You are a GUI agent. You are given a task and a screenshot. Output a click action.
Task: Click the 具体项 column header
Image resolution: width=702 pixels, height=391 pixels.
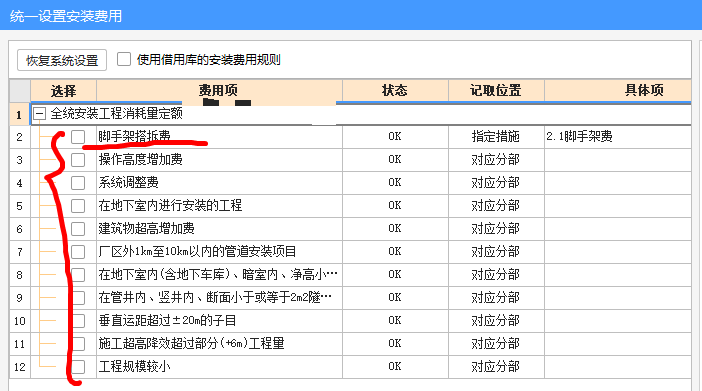[x=618, y=91]
